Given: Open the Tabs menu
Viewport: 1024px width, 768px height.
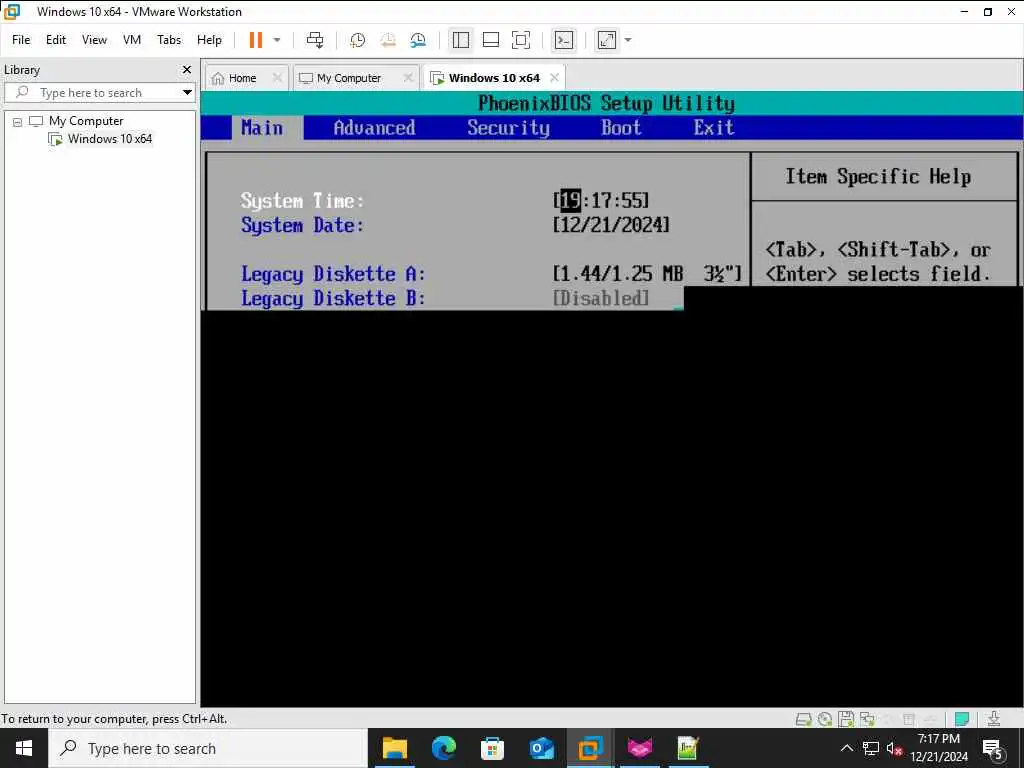Looking at the screenshot, I should [x=169, y=40].
